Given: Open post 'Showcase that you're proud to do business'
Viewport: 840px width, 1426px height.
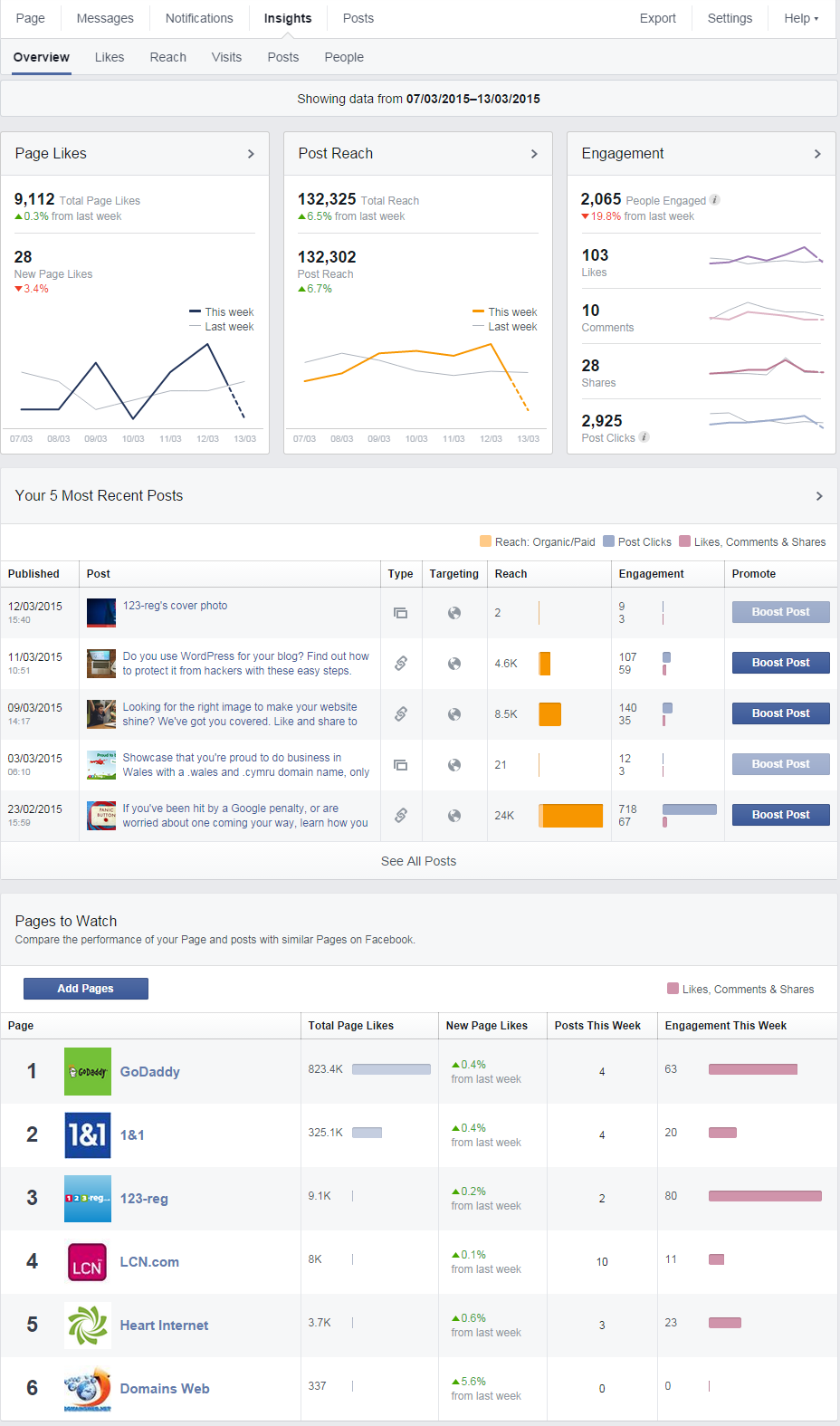Looking at the screenshot, I should [246, 765].
